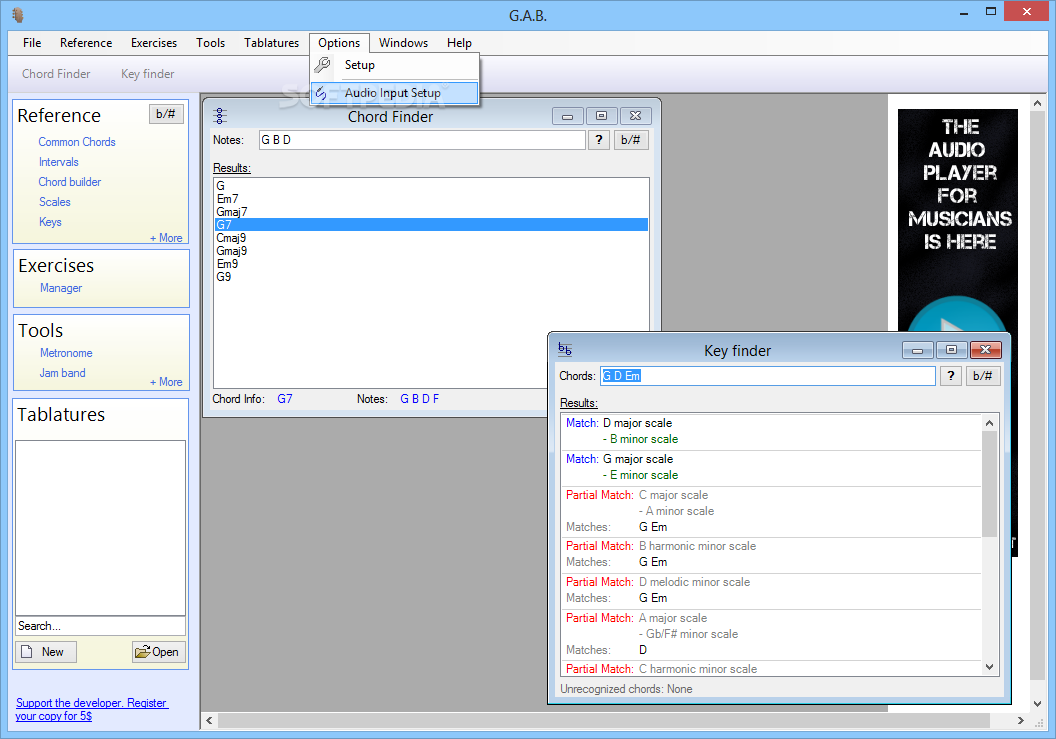1056x739 pixels.
Task: Open the Windows menu
Action: pos(403,42)
